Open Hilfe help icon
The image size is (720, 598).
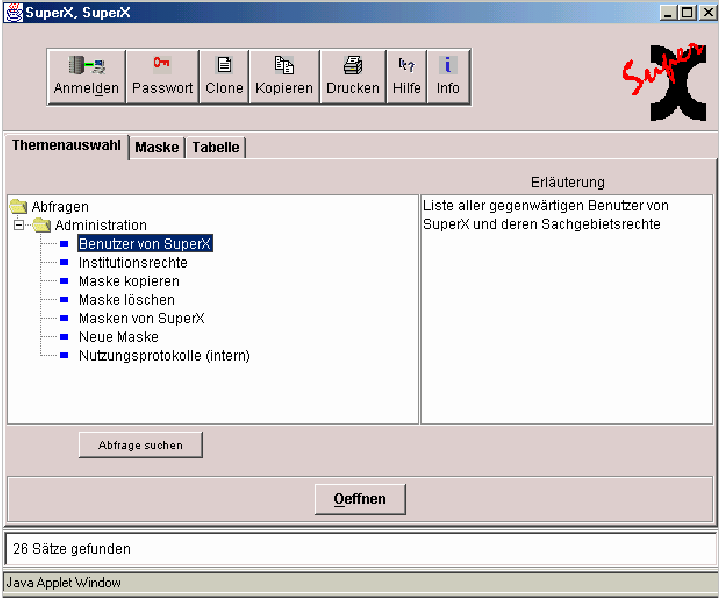click(406, 66)
